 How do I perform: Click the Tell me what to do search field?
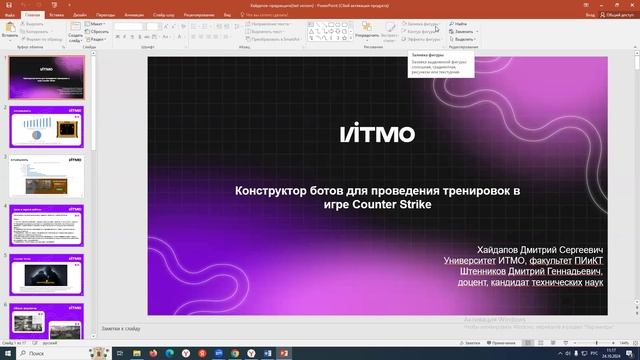click(x=264, y=15)
